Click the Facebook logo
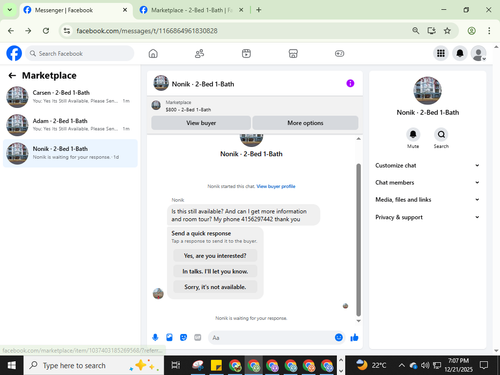Image resolution: width=500 pixels, height=375 pixels. tap(14, 53)
